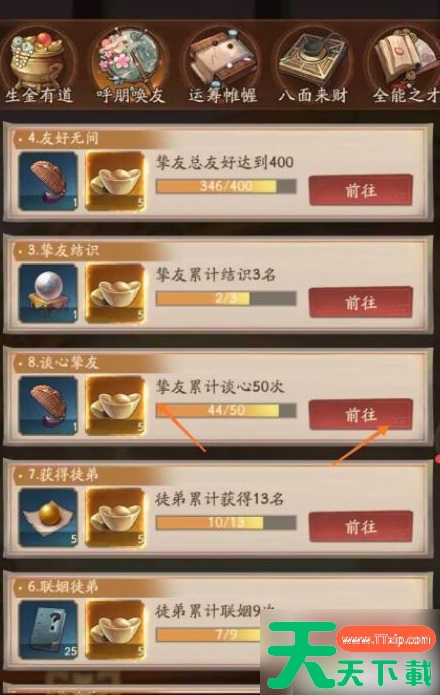Screen dimensions: 440x695
Task: Tap pearl reward icon in 挚友结识
Action: 49,293
